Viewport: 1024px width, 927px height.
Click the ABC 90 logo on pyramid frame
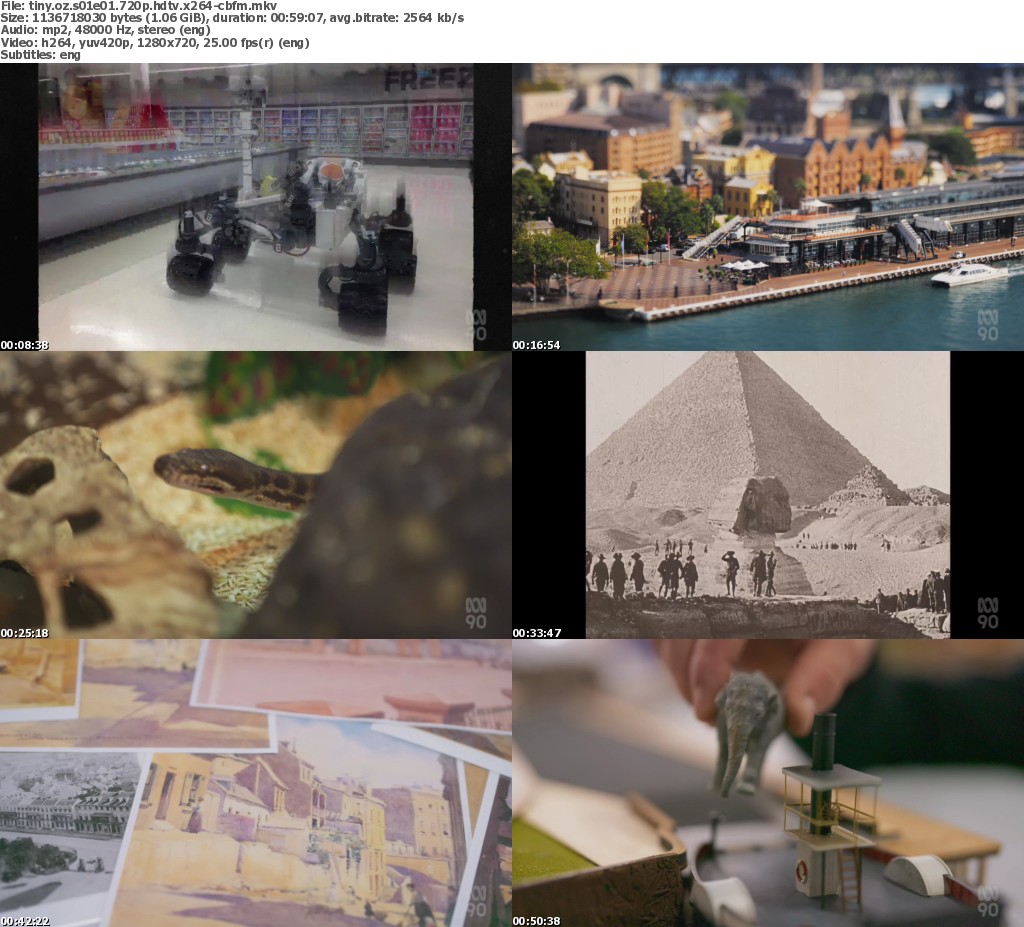987,613
